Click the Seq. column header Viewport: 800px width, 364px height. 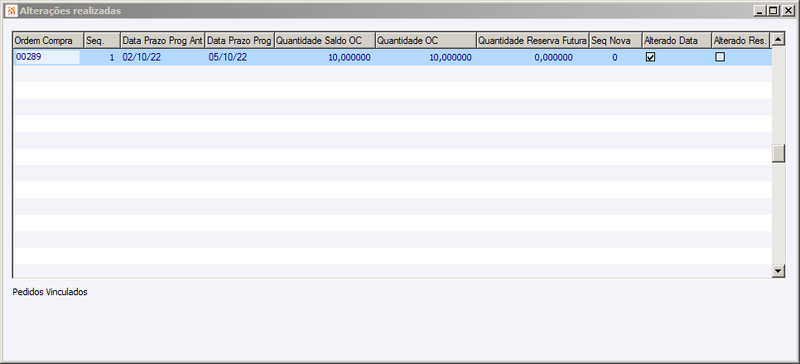point(102,41)
